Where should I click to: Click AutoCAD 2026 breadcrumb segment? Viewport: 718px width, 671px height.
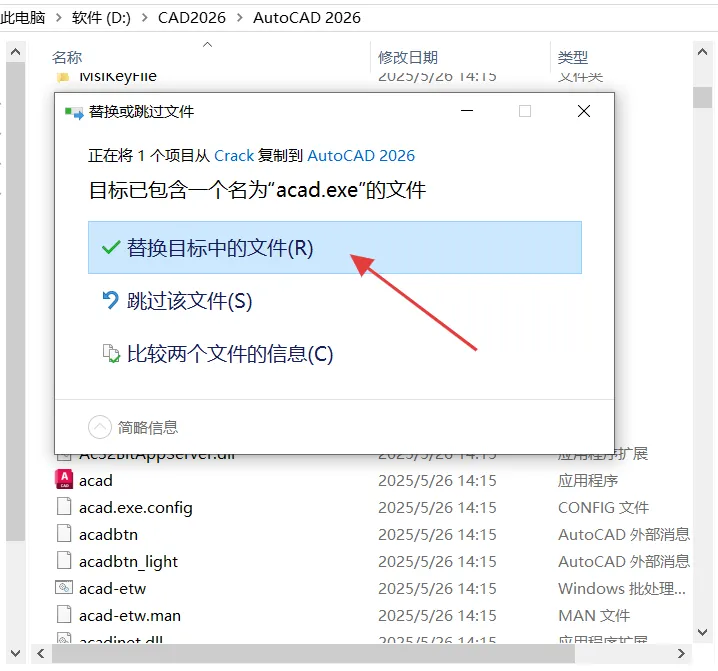coord(307,18)
